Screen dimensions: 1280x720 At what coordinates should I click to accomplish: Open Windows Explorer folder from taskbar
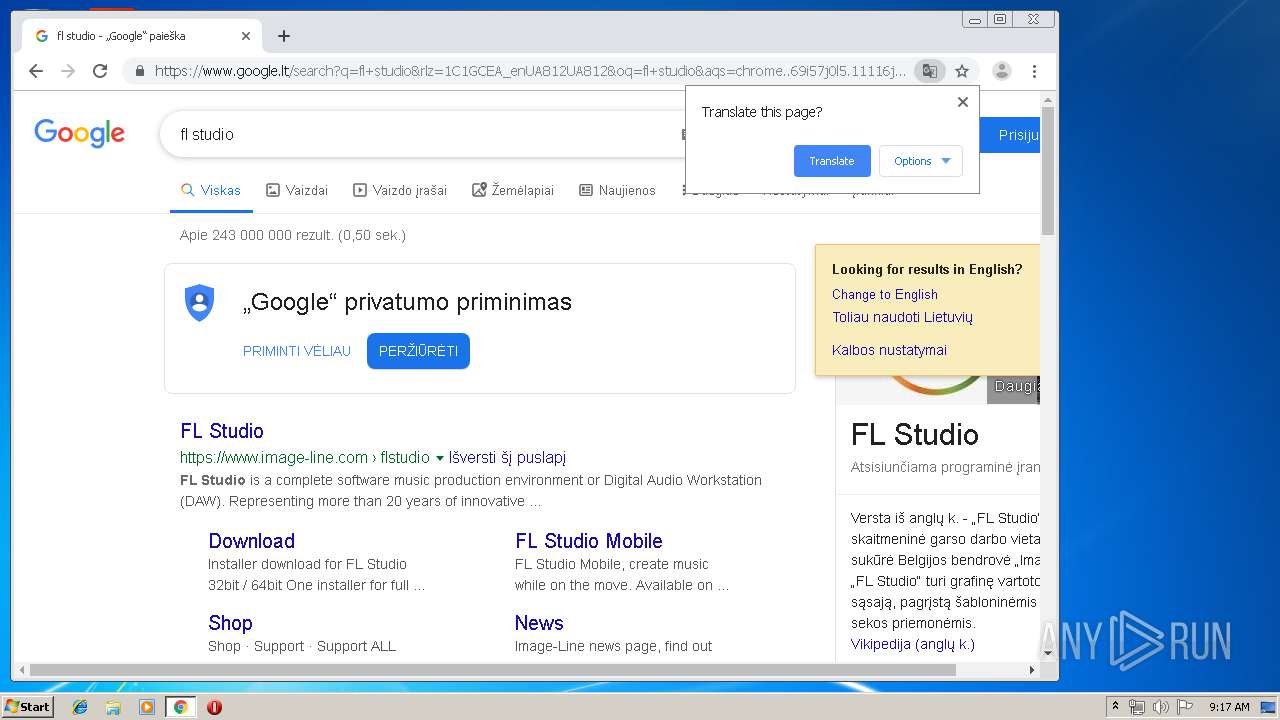click(x=113, y=707)
